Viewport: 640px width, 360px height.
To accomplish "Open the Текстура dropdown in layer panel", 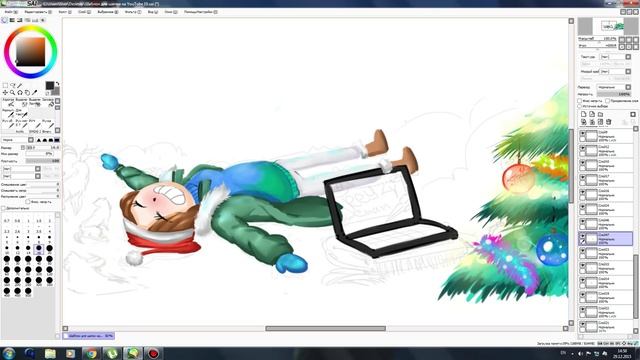I will pos(616,57).
